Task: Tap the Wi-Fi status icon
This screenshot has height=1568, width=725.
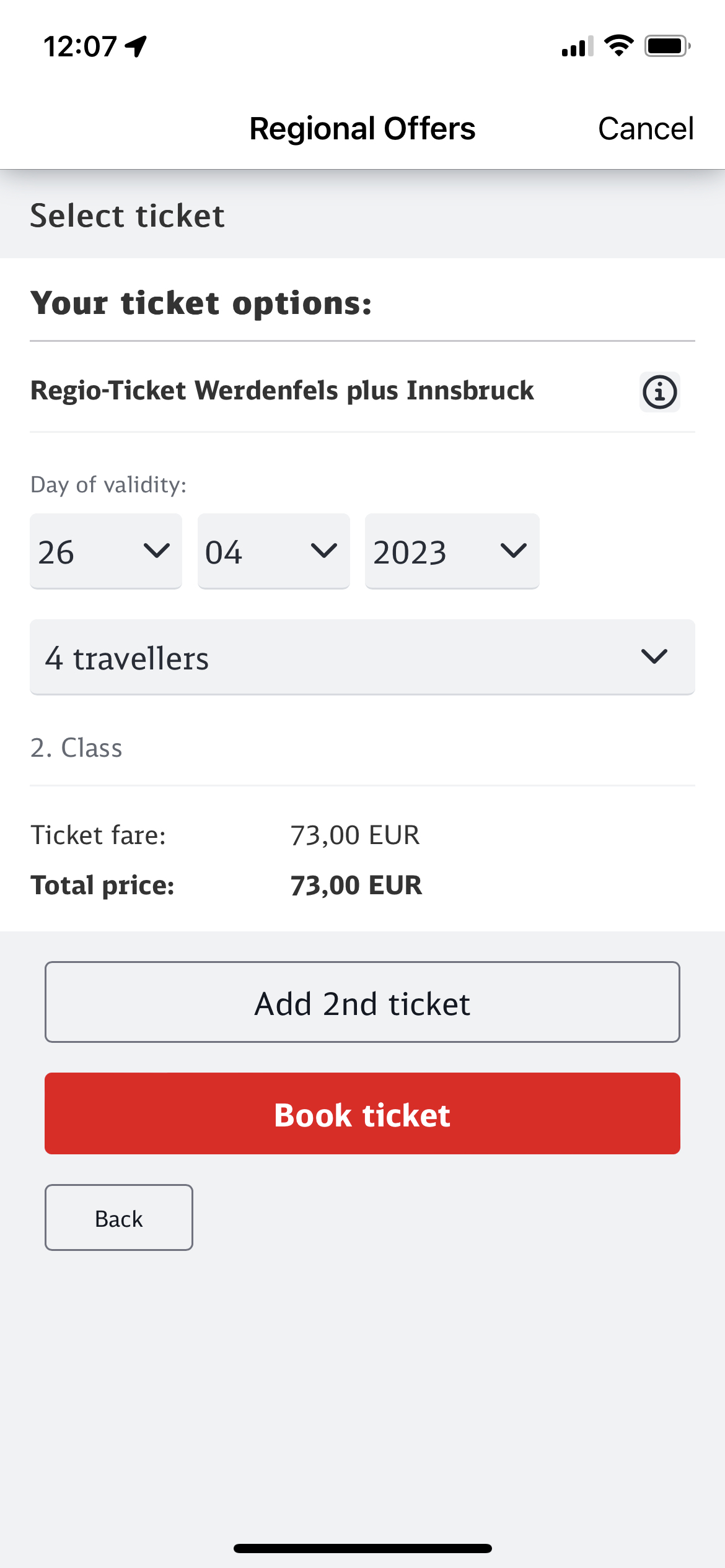Action: pos(618,46)
